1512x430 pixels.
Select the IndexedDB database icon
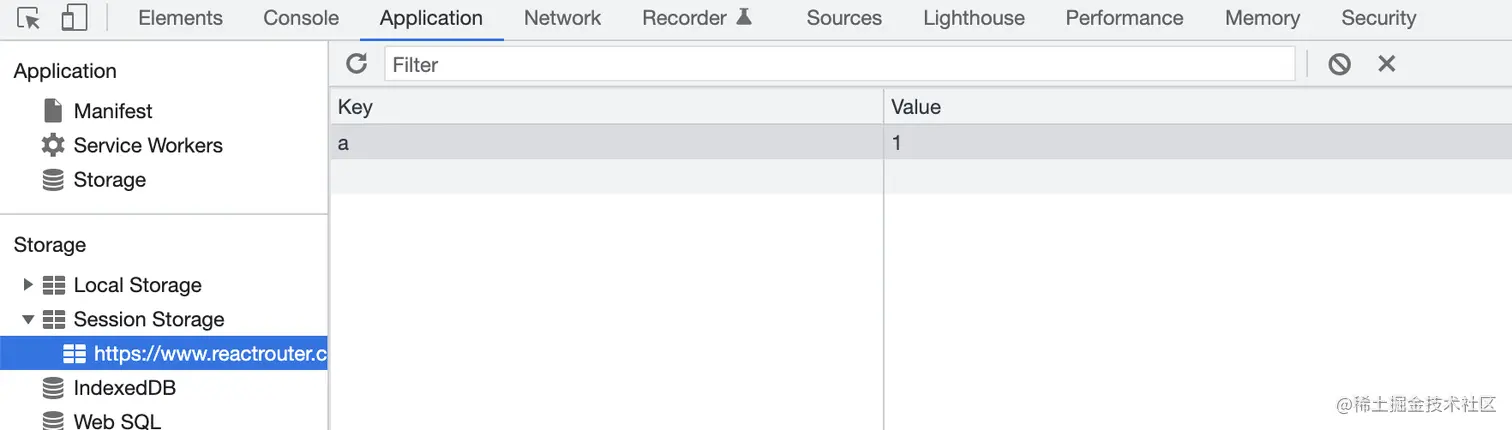coord(53,388)
